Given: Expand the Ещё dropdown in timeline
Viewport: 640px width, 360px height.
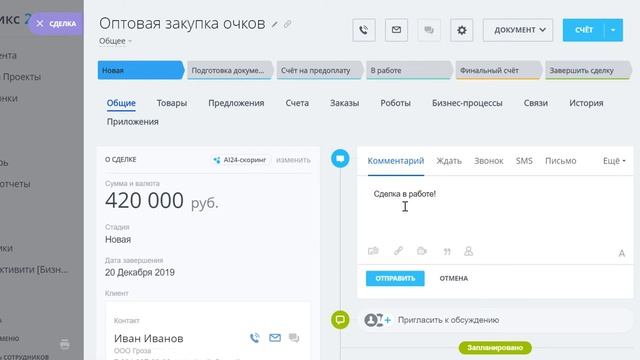Looking at the screenshot, I should [614, 161].
